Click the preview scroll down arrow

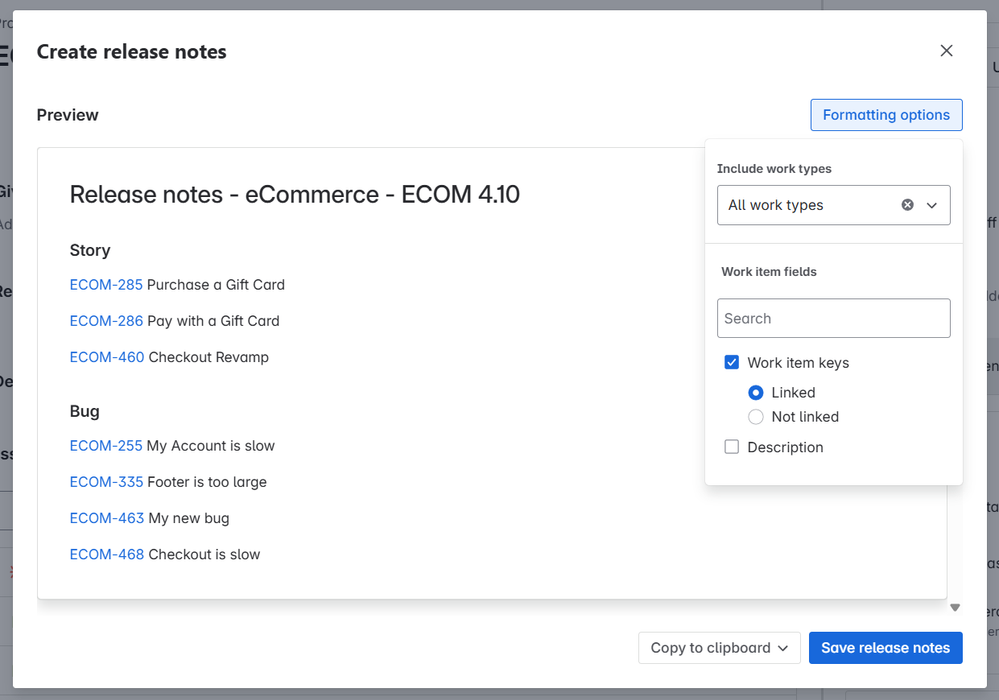955,607
